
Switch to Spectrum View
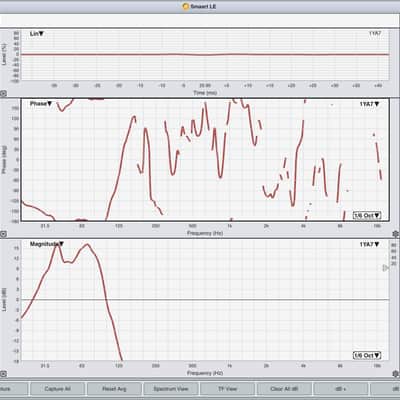(x=171, y=389)
